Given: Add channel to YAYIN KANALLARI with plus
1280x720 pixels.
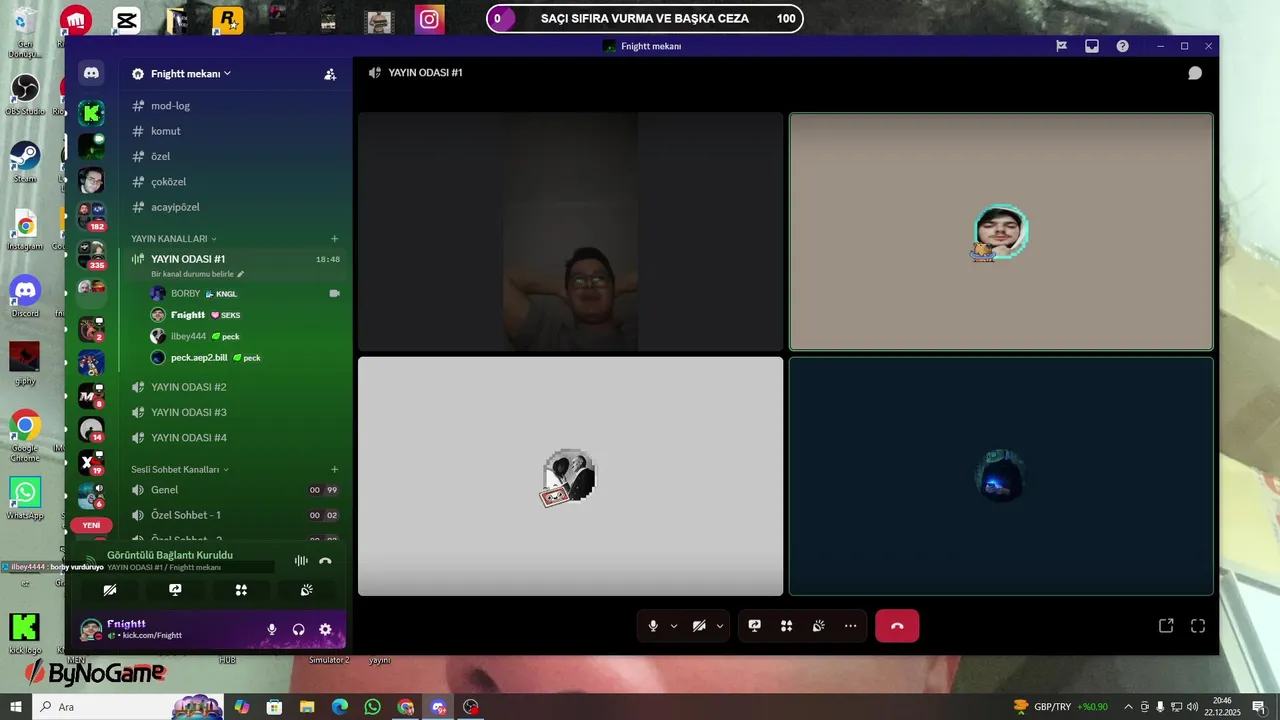Looking at the screenshot, I should (x=334, y=239).
